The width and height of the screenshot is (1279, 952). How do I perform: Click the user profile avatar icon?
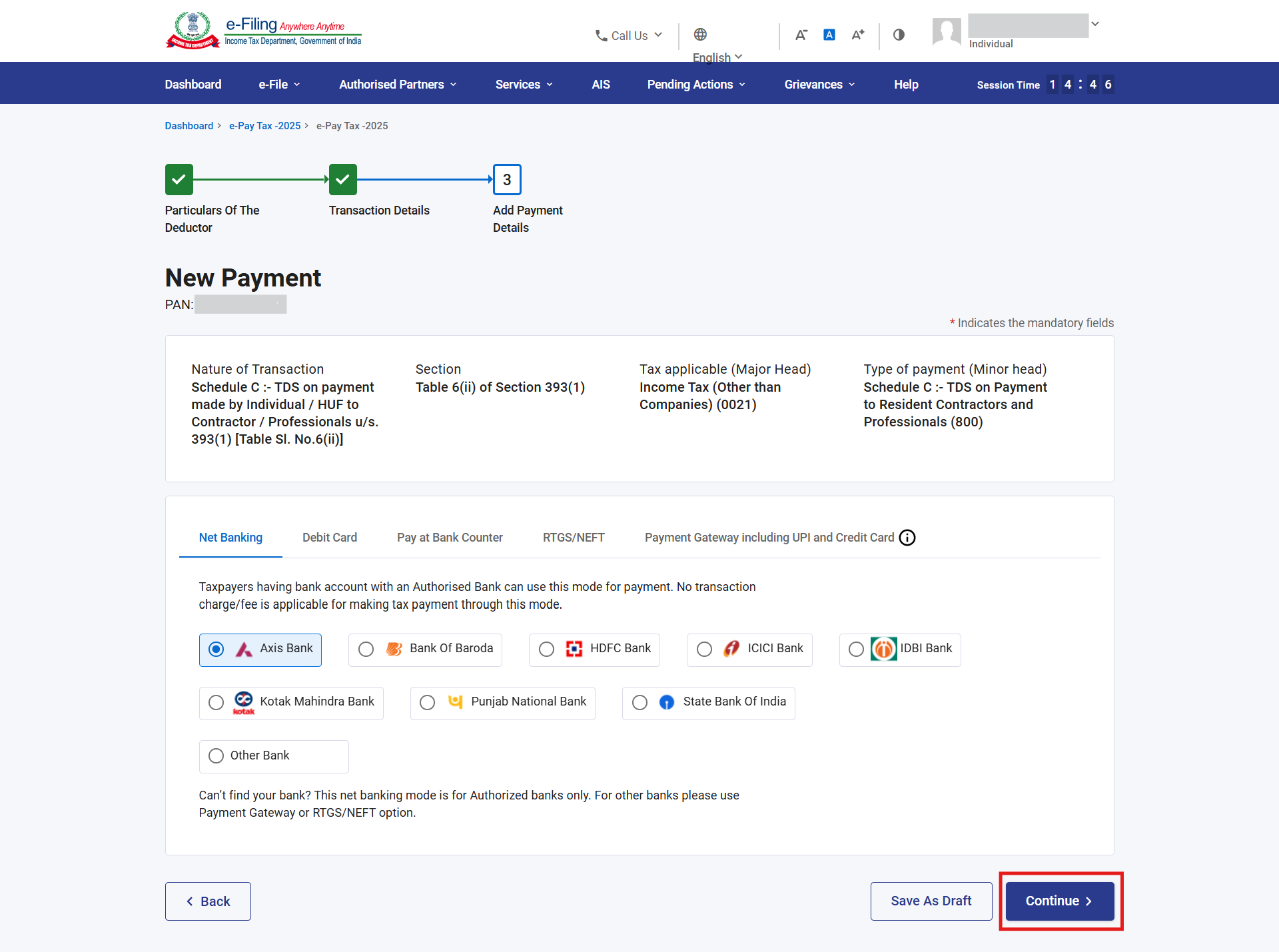point(947,31)
